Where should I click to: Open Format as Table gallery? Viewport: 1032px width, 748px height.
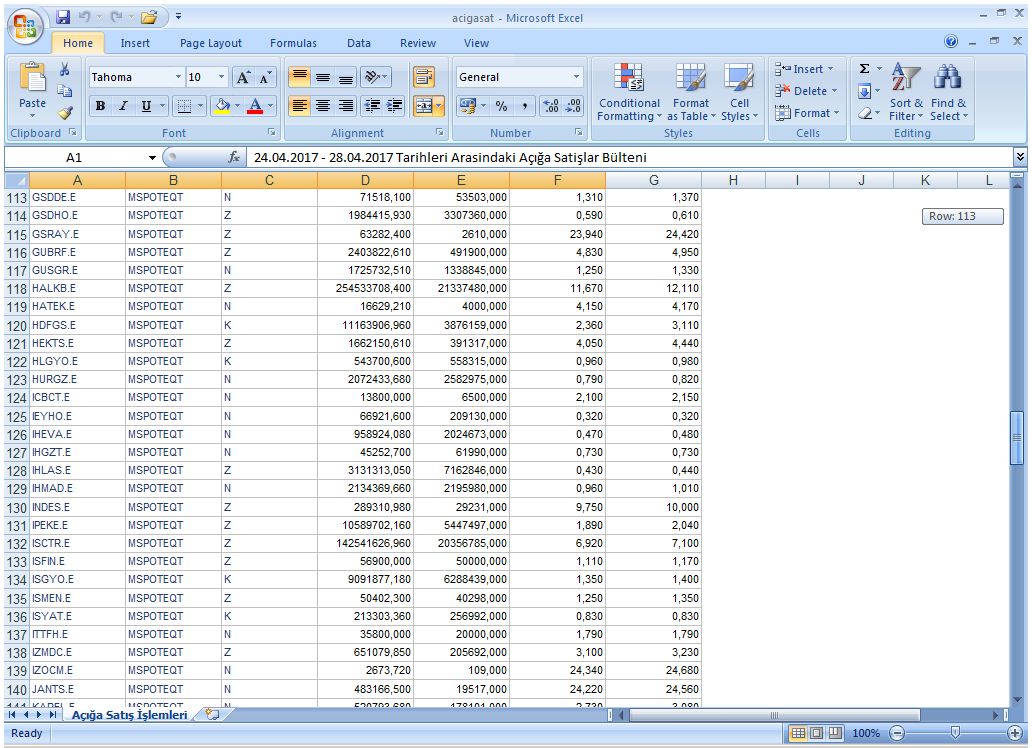click(690, 92)
